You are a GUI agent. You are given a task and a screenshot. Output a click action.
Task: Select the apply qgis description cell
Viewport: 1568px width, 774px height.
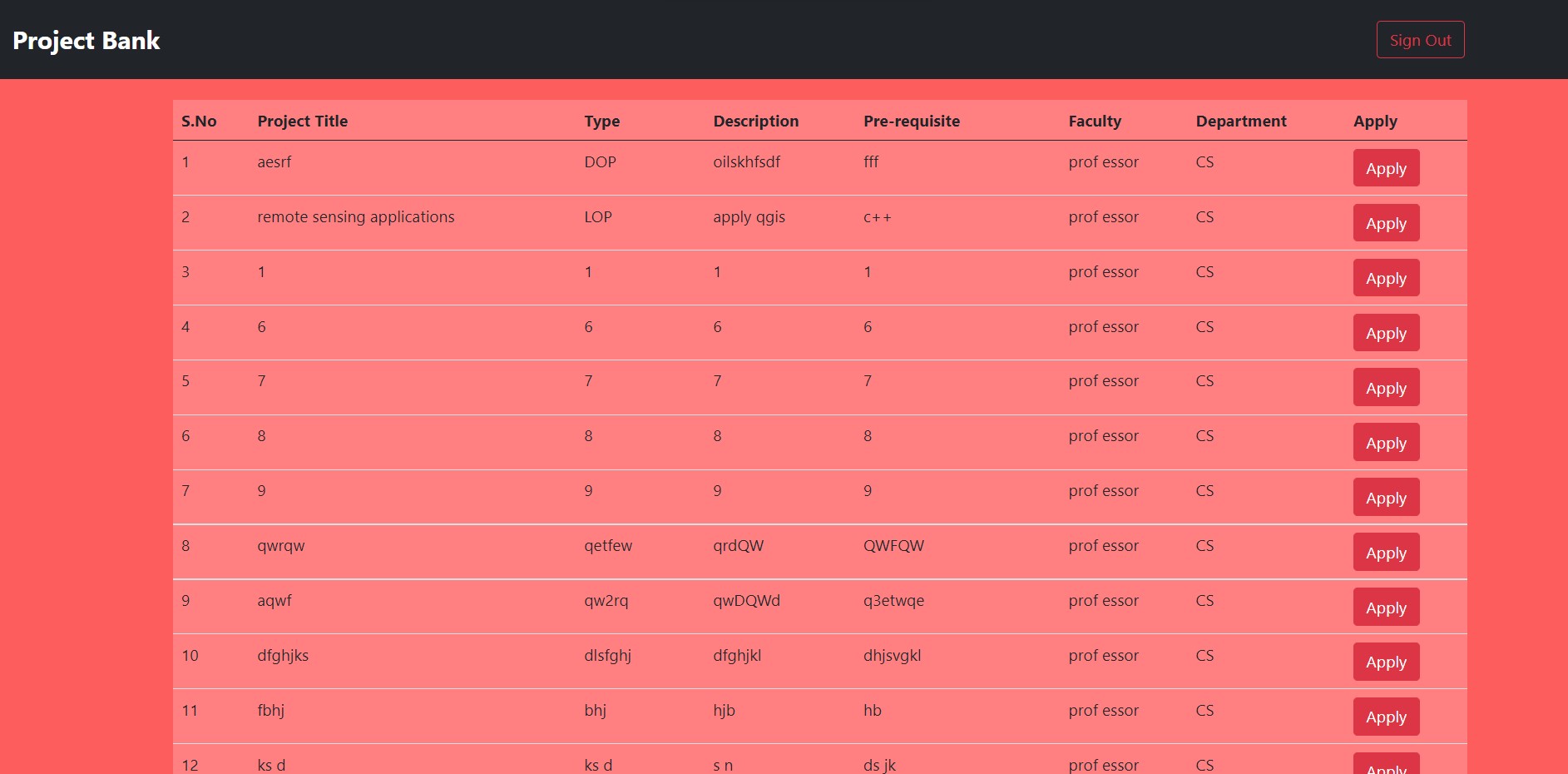[x=749, y=217]
